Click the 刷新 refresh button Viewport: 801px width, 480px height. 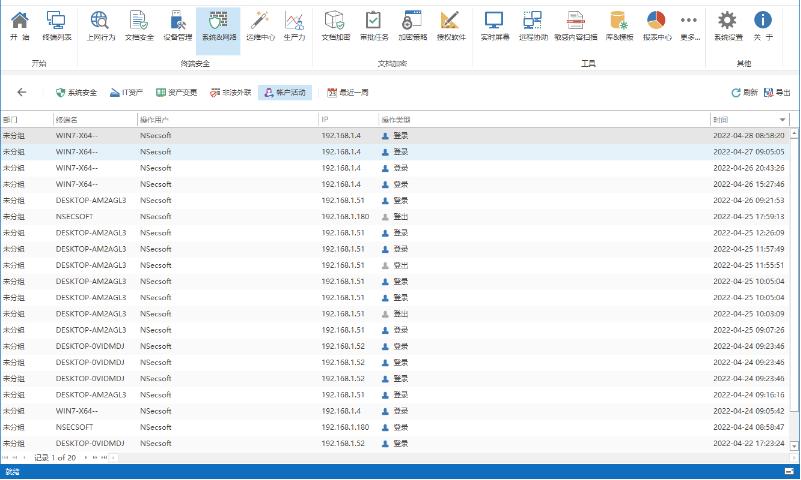[744, 92]
